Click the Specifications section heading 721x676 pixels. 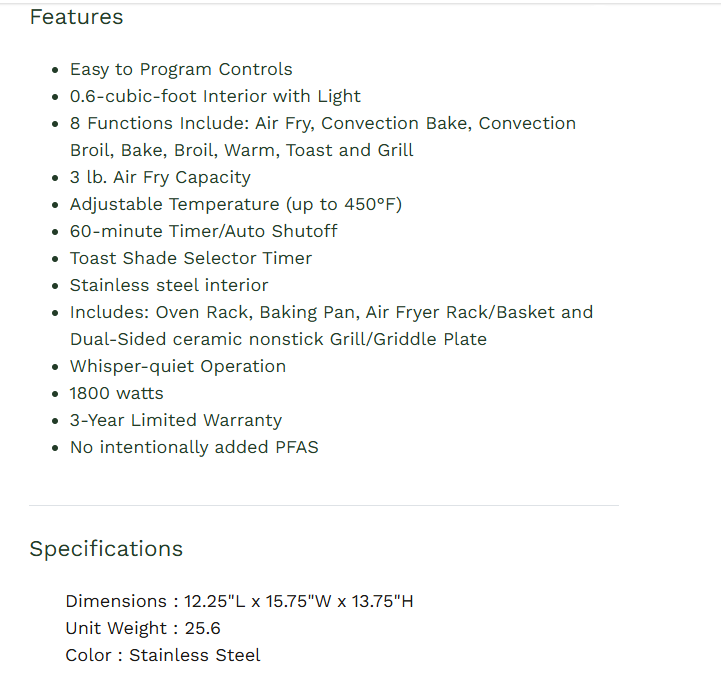click(x=106, y=549)
